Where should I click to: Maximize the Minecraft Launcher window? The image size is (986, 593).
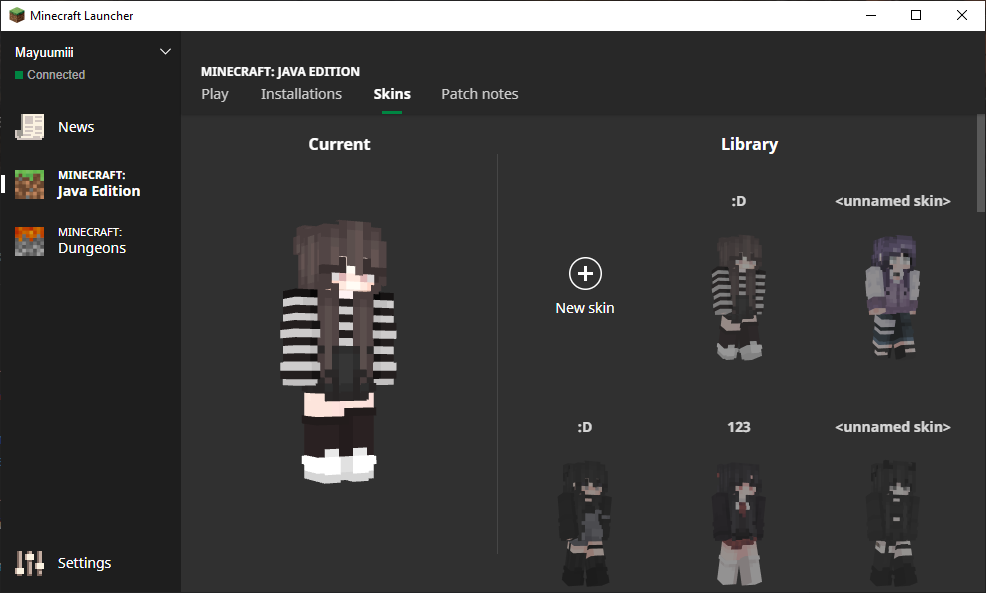click(x=916, y=15)
